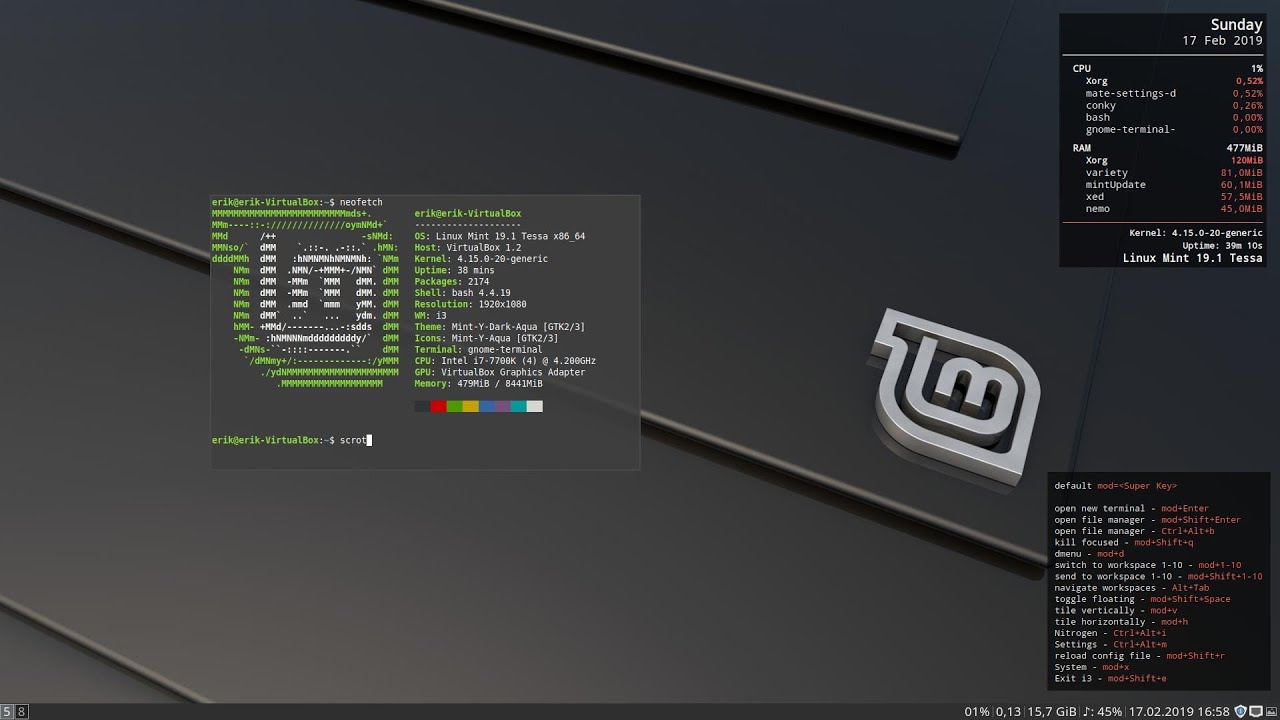
Task: Click the 17 Feb 2019 date in conky
Action: coord(1222,41)
